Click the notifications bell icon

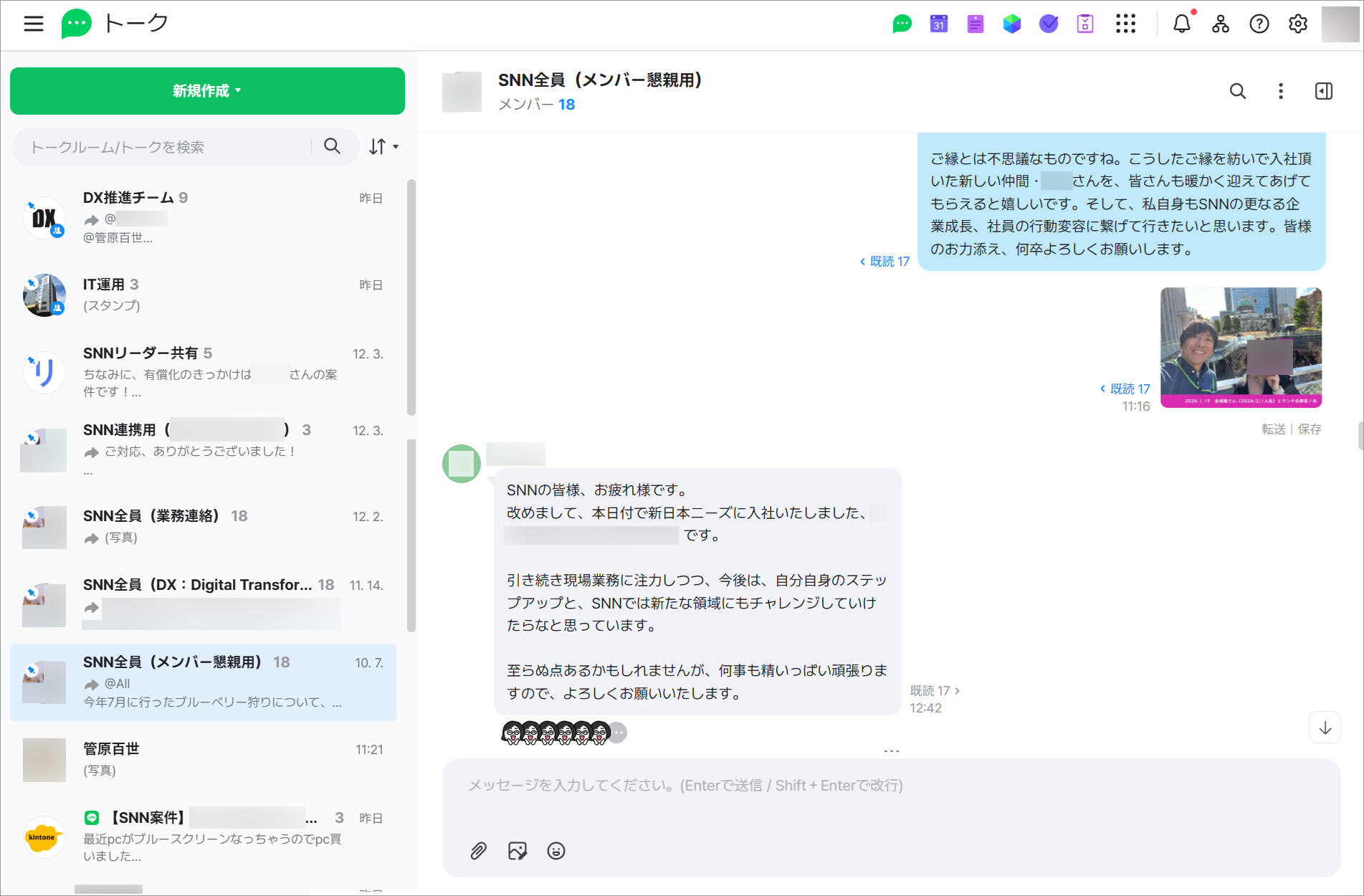click(1181, 24)
